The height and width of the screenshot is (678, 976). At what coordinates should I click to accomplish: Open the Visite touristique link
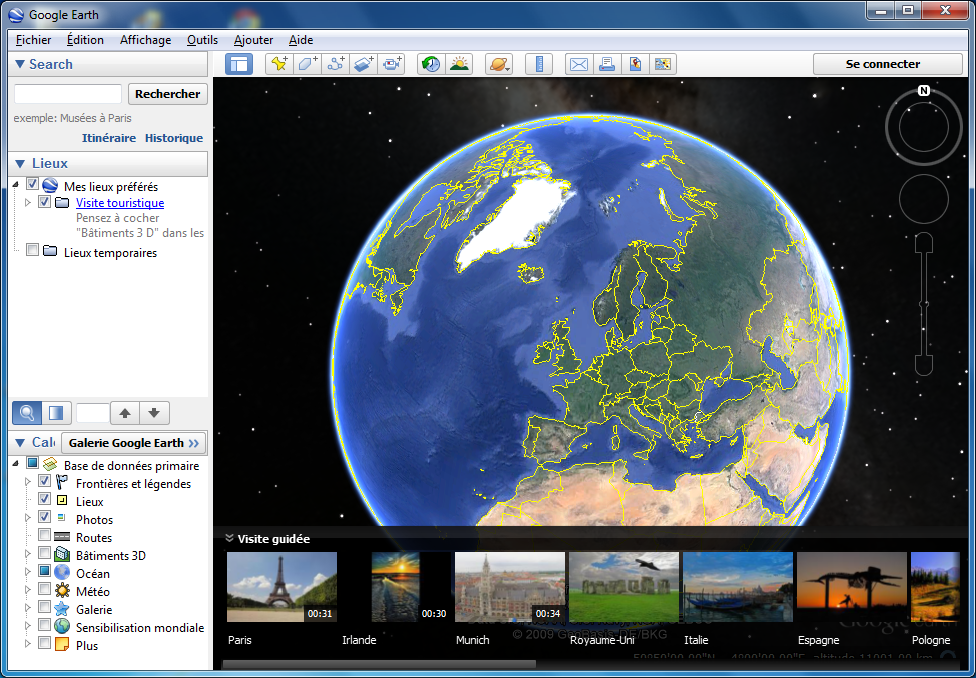click(120, 202)
